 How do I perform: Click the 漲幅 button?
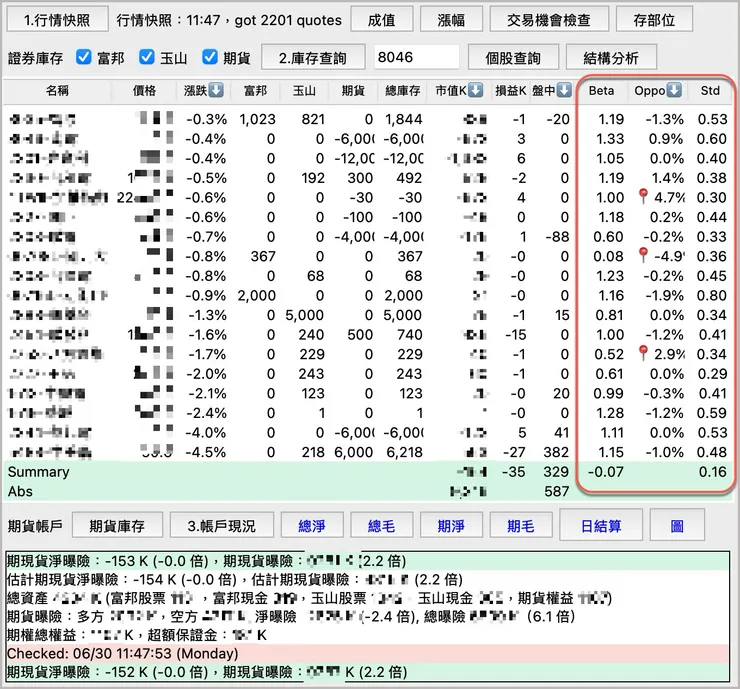pyautogui.click(x=451, y=20)
